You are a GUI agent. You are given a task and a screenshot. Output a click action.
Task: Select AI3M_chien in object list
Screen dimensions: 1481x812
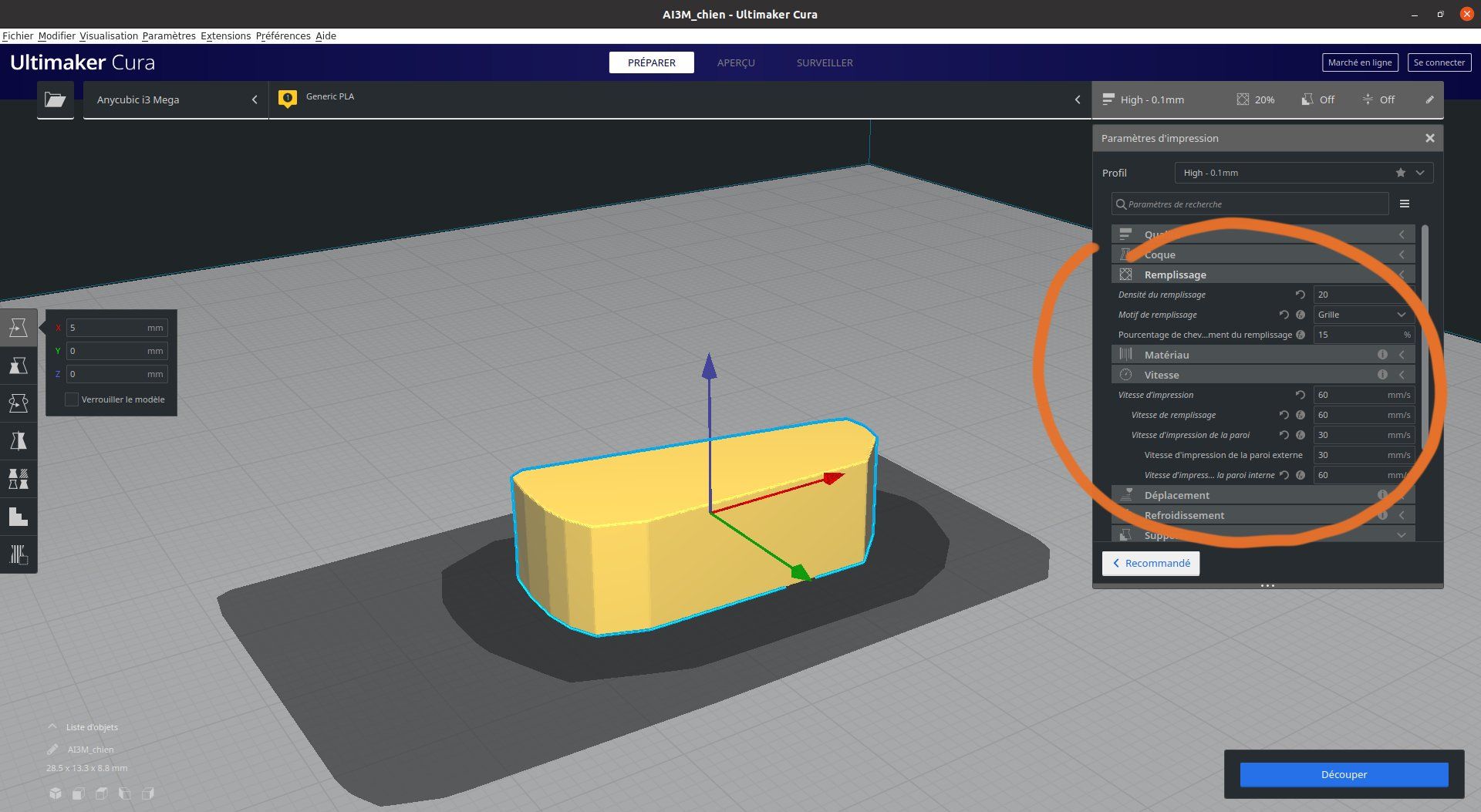90,750
